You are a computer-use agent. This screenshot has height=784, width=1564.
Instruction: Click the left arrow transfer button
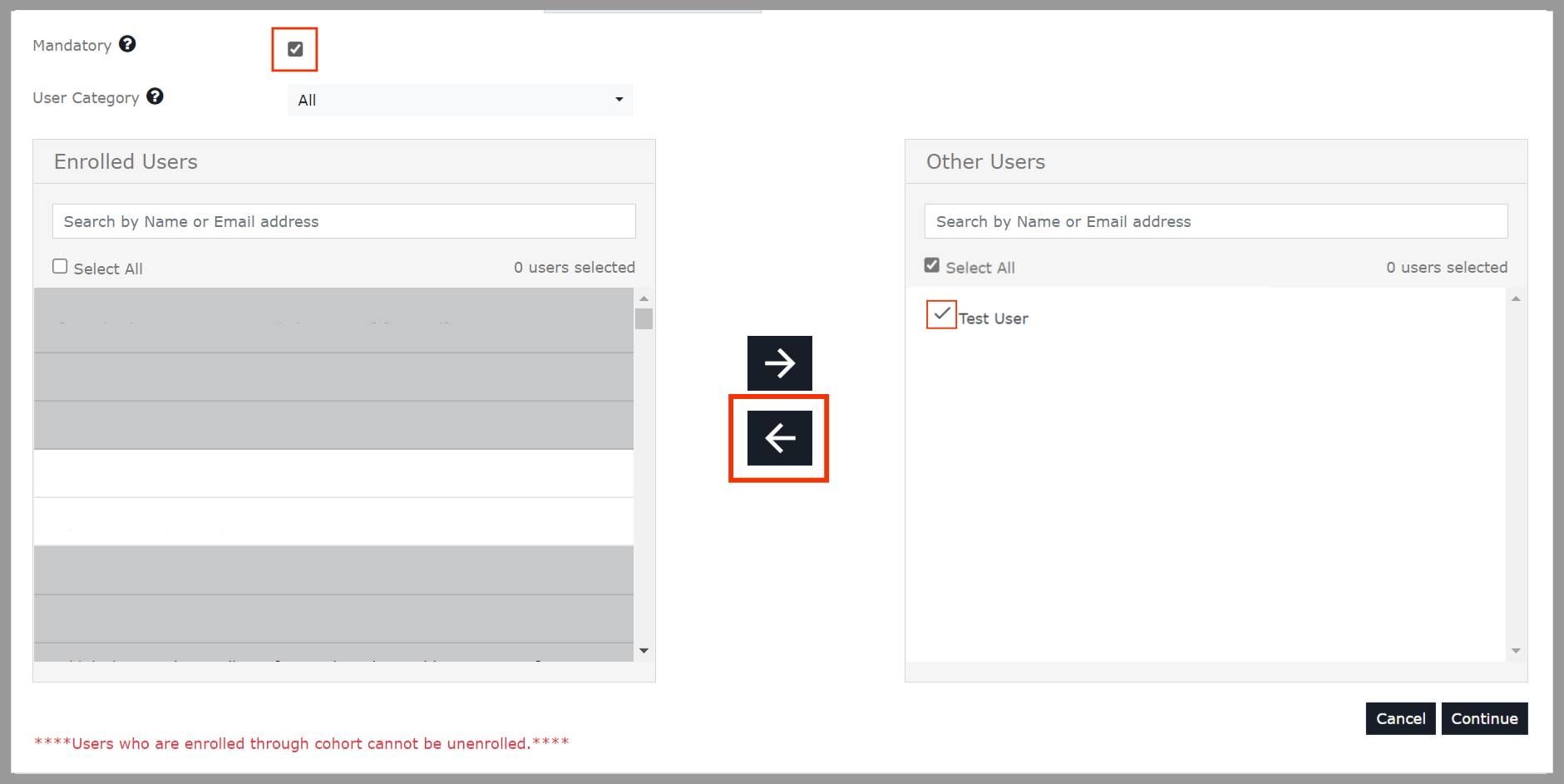tap(779, 438)
